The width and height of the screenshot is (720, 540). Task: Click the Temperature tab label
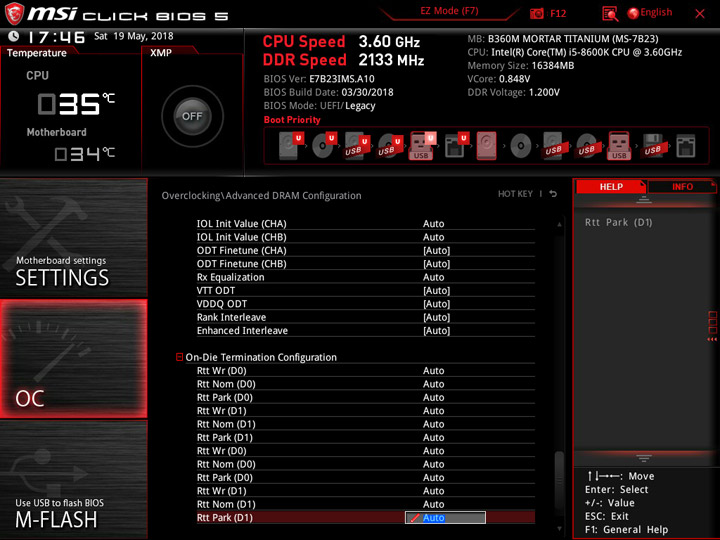37,53
